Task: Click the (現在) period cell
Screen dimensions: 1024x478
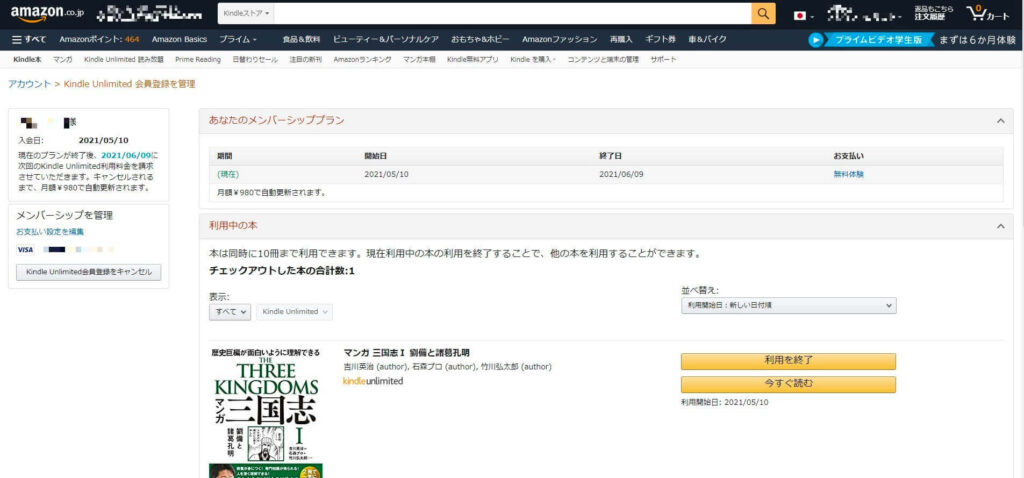Action: [228, 174]
